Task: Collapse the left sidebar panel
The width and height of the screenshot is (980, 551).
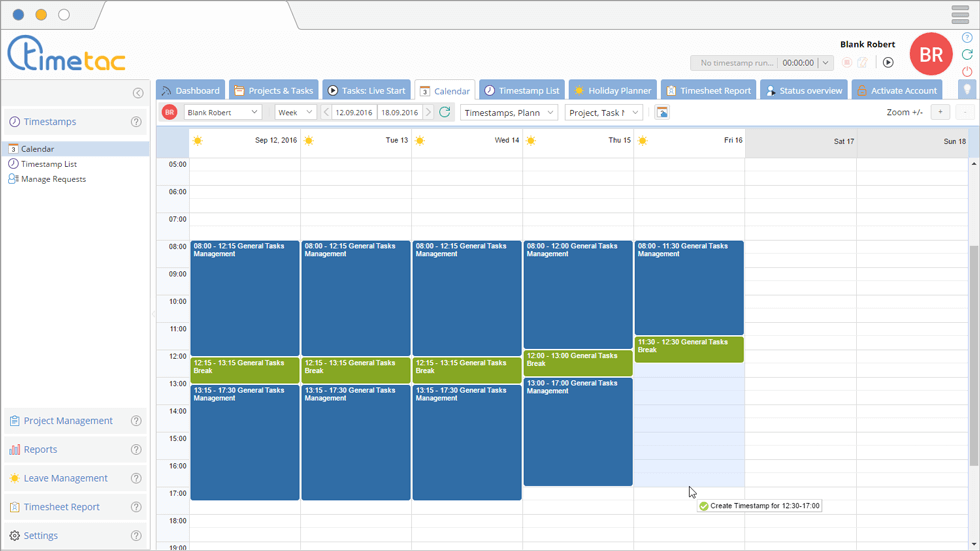Action: click(x=138, y=93)
